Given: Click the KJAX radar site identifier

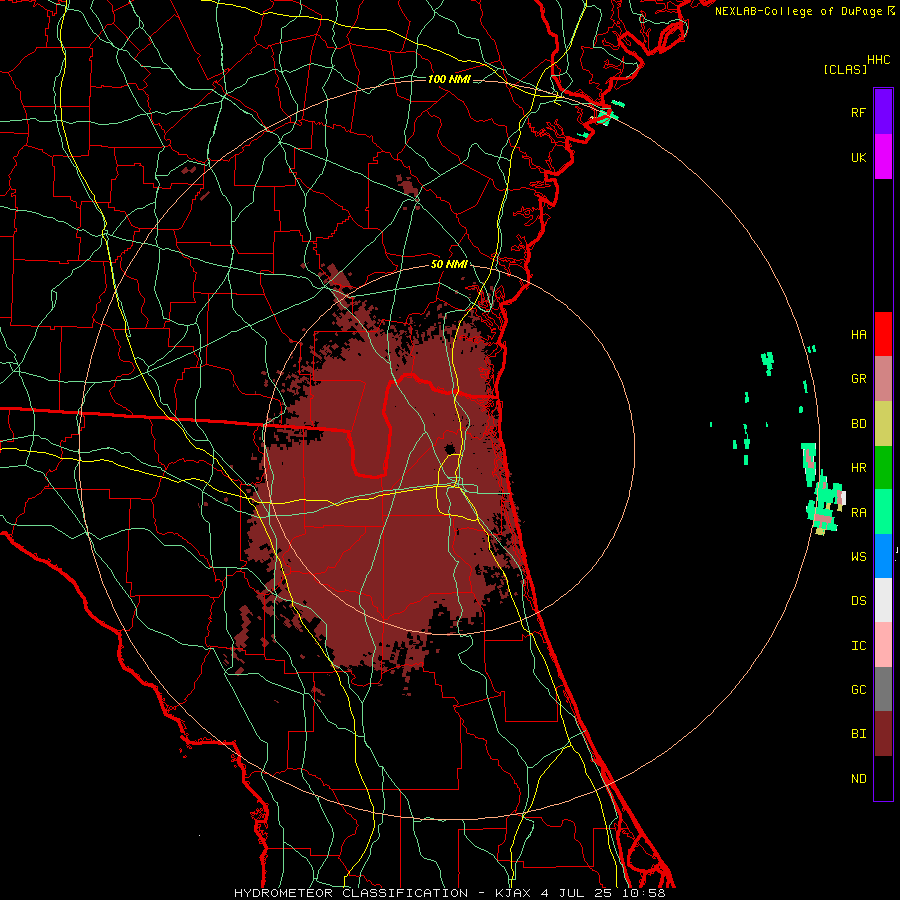Looking at the screenshot, I should coord(514,893).
